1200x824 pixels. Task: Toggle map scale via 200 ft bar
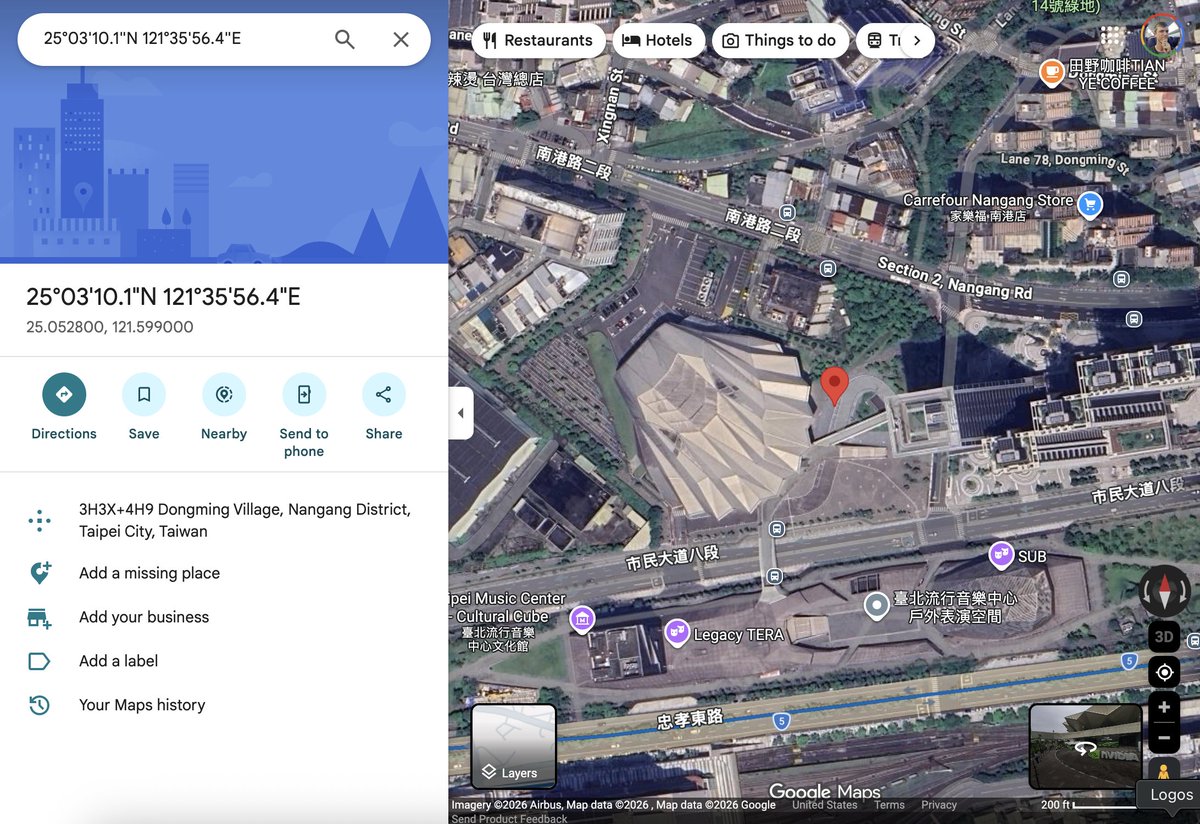(x=1088, y=805)
